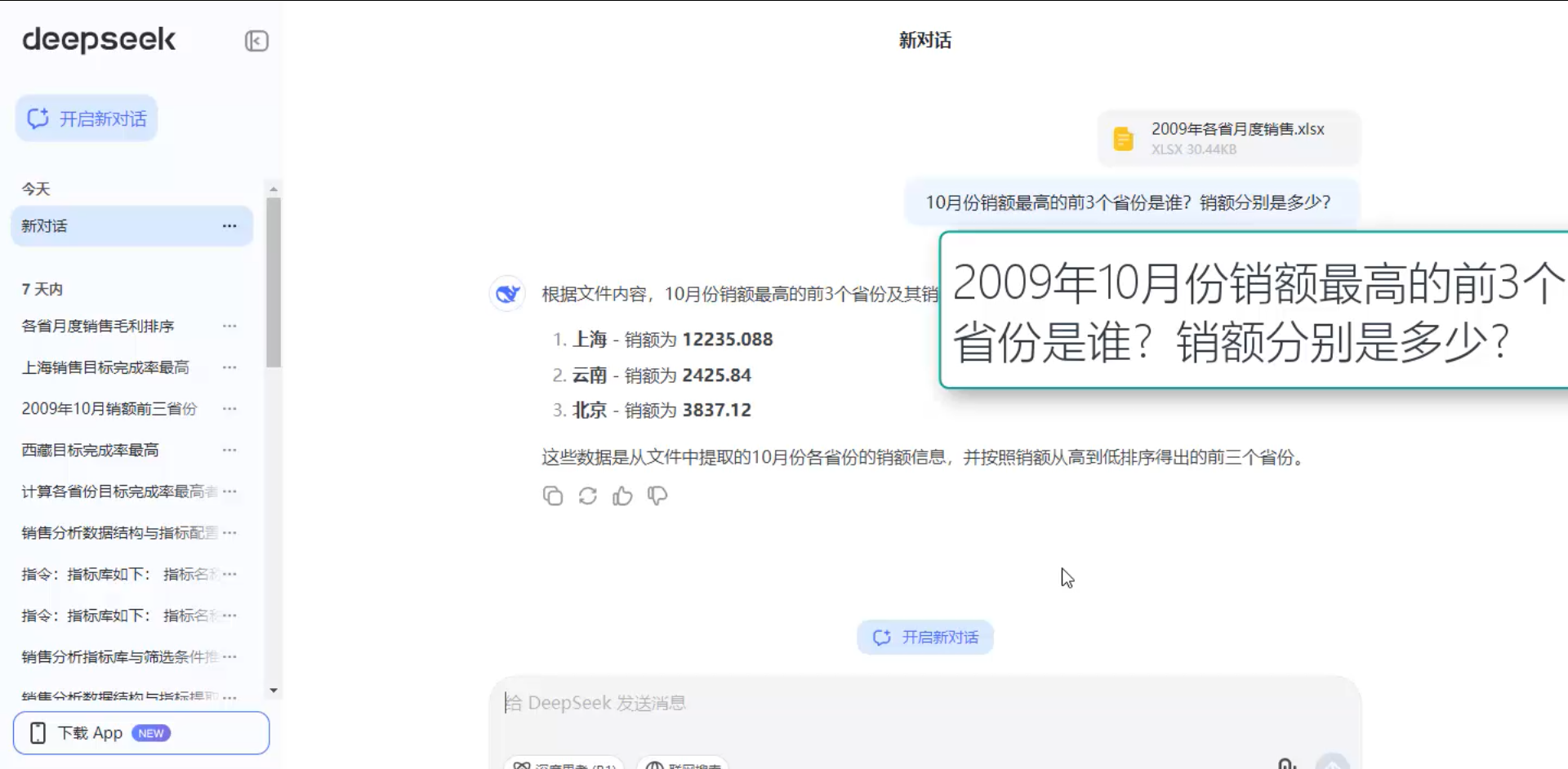Open chat 销售分析数据结构与指标配置
Screen dimensions: 1568x769
(x=119, y=532)
